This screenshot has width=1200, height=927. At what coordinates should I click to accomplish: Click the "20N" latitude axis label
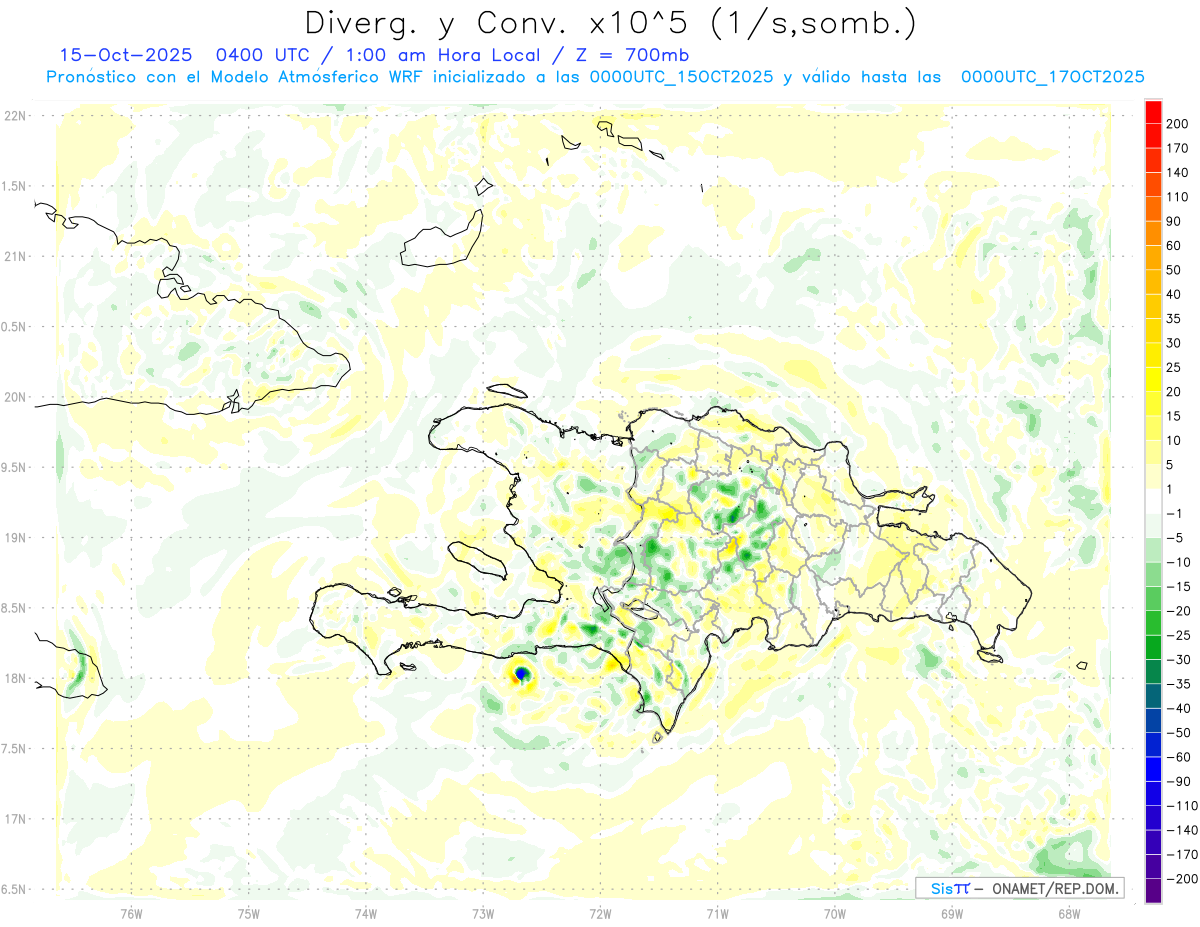pyautogui.click(x=15, y=397)
